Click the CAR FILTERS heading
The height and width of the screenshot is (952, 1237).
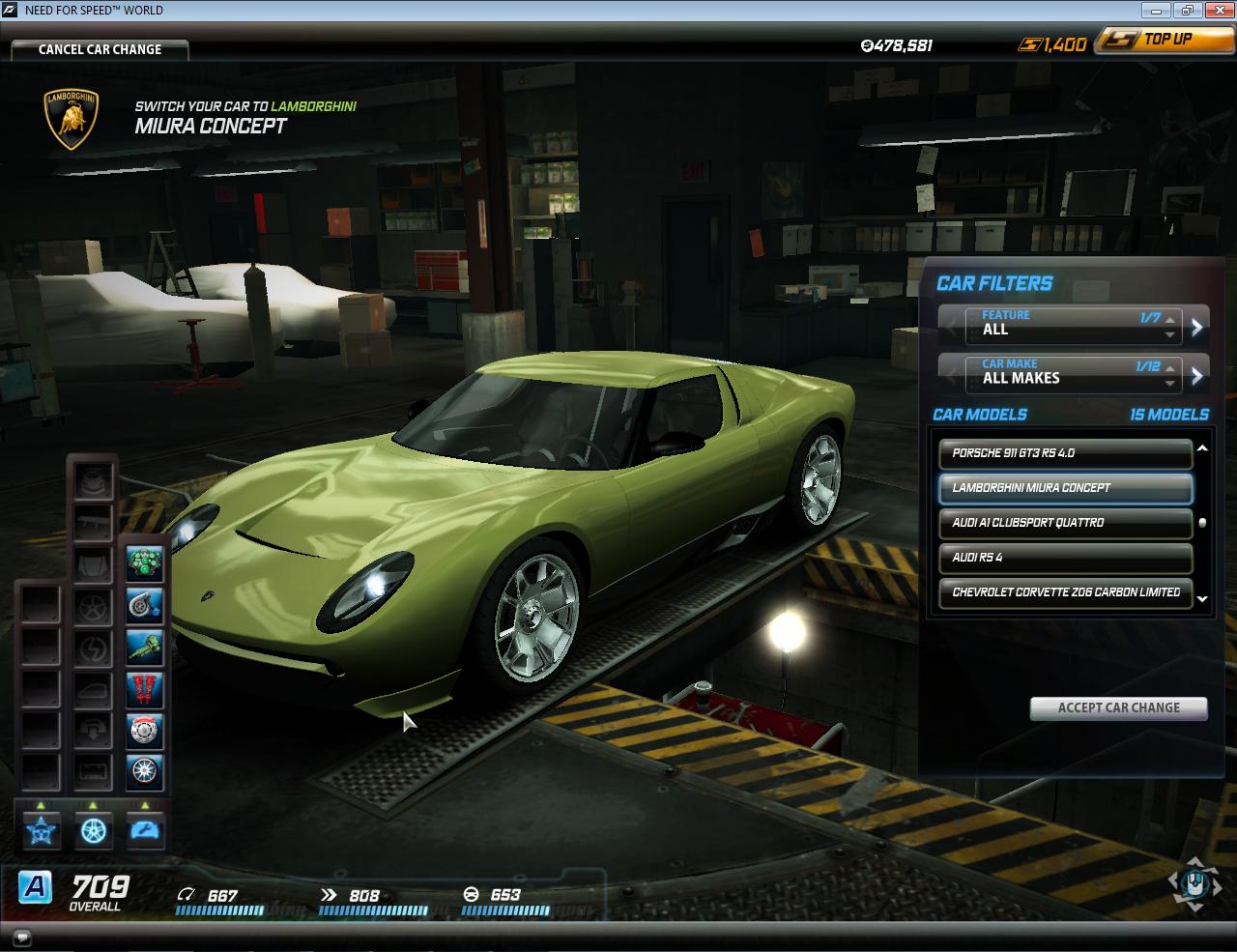tap(994, 283)
